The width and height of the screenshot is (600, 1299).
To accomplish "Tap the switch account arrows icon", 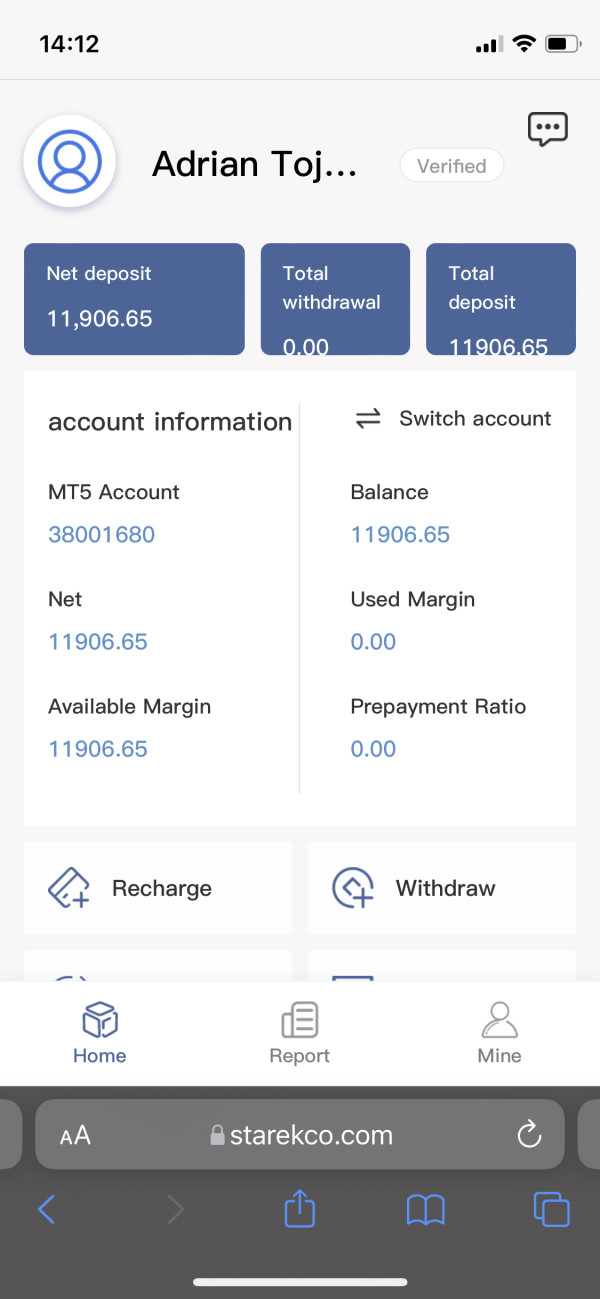I will 368,419.
